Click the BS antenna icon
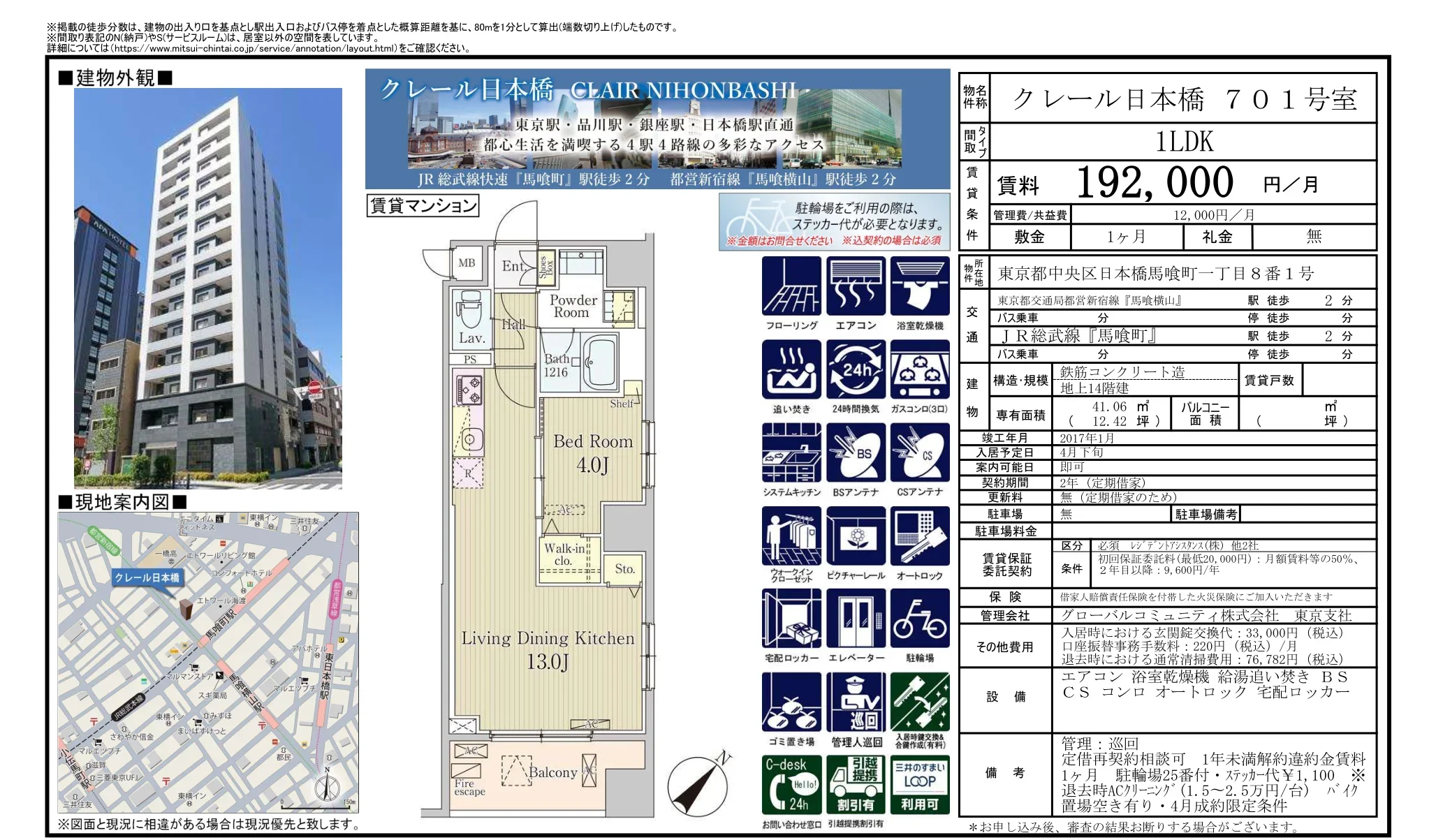The image size is (1436, 840). pos(856,453)
